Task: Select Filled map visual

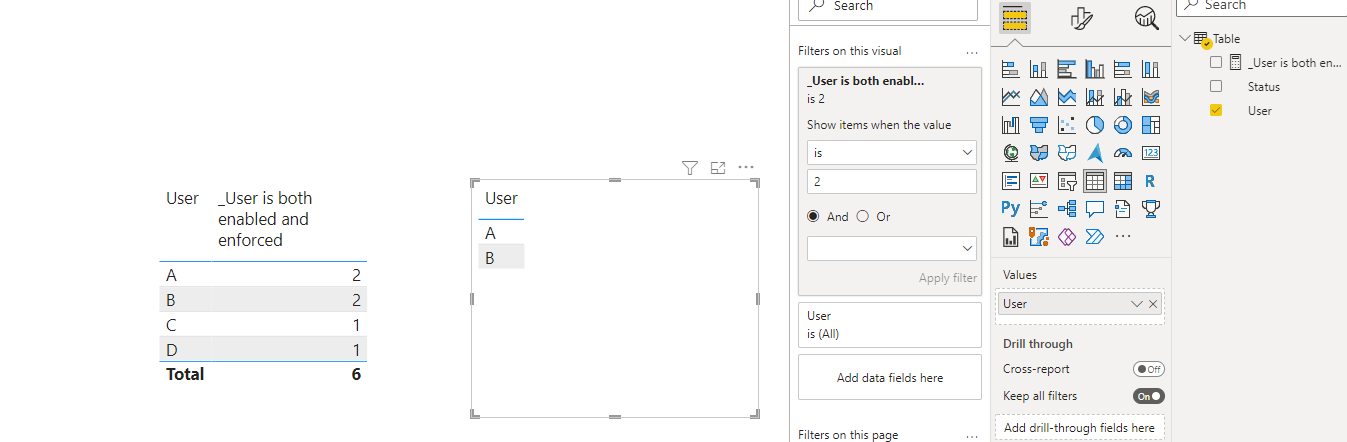Action: point(1039,153)
